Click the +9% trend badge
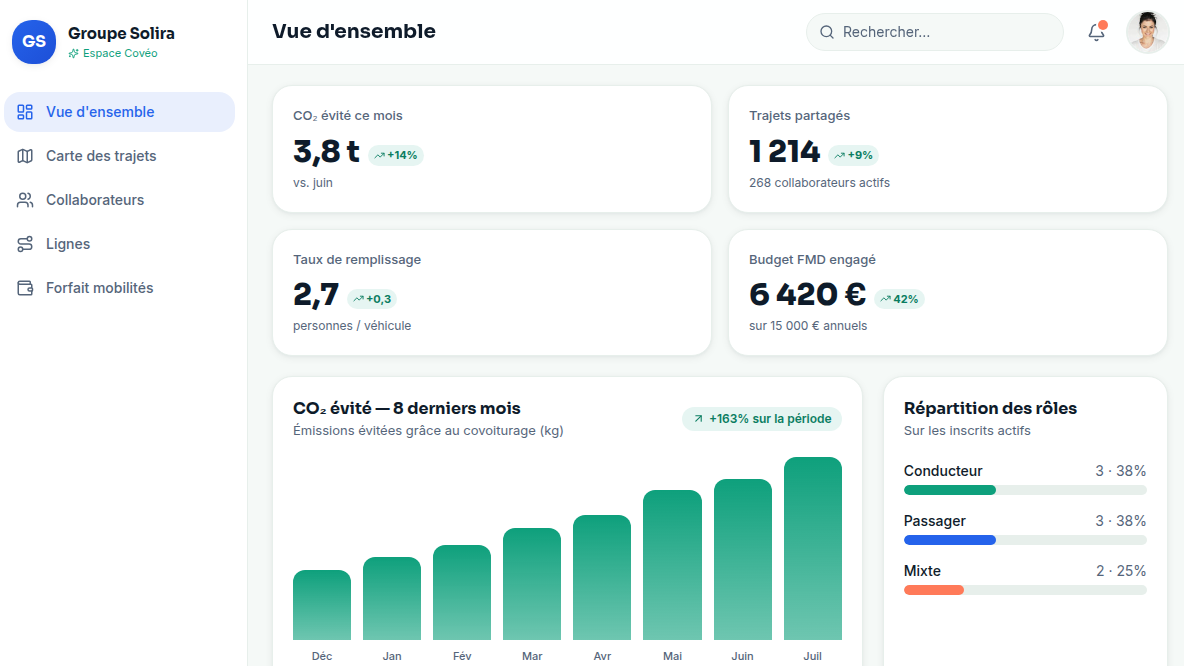This screenshot has height=666, width=1184. 853,155
